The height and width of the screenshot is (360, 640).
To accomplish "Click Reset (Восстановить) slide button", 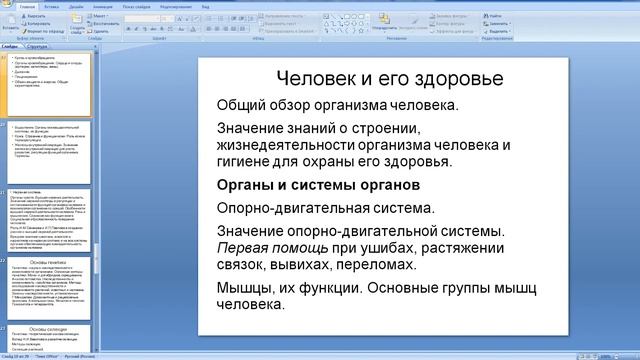I will 103,24.
